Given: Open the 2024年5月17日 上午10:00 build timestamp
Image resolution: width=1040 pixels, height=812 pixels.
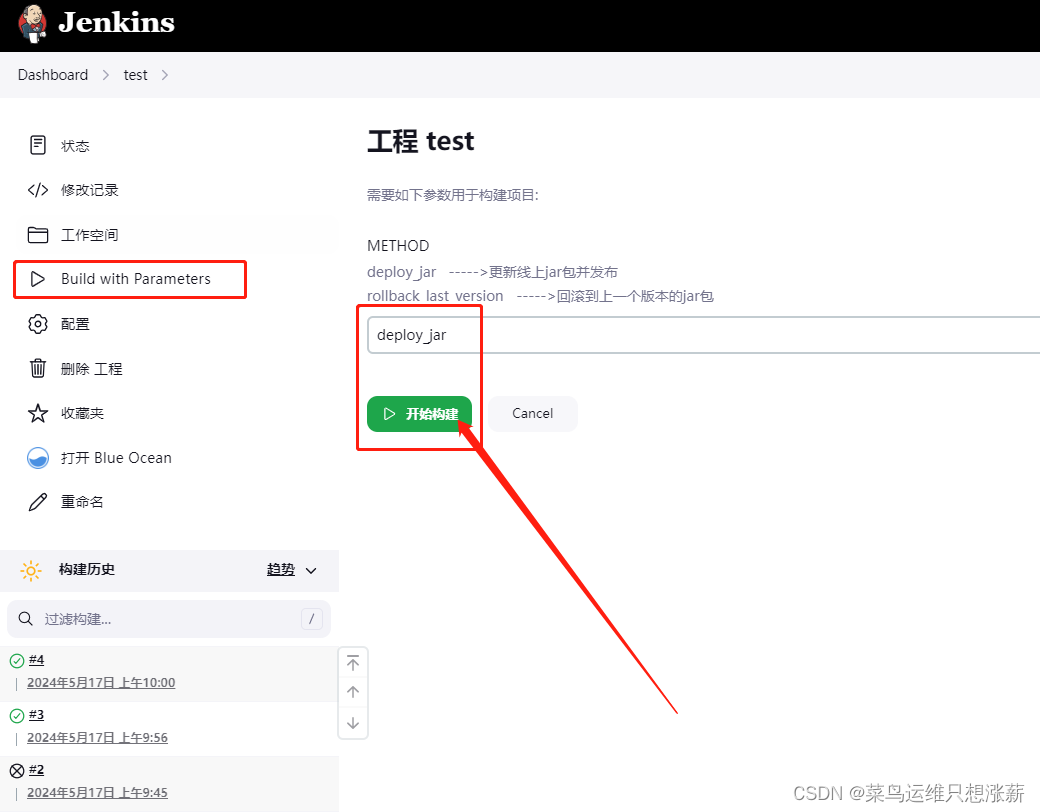Looking at the screenshot, I should pyautogui.click(x=101, y=683).
